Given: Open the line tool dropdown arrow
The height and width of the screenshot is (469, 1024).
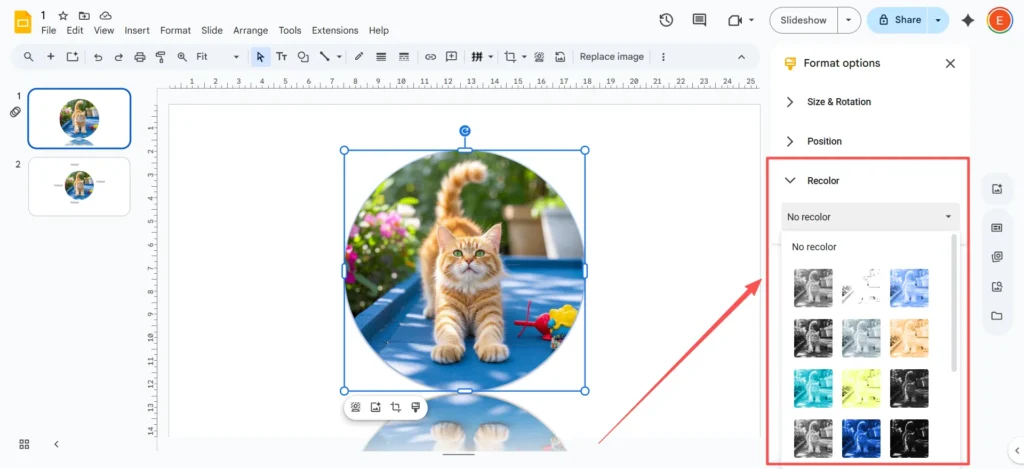Looking at the screenshot, I should point(339,57).
